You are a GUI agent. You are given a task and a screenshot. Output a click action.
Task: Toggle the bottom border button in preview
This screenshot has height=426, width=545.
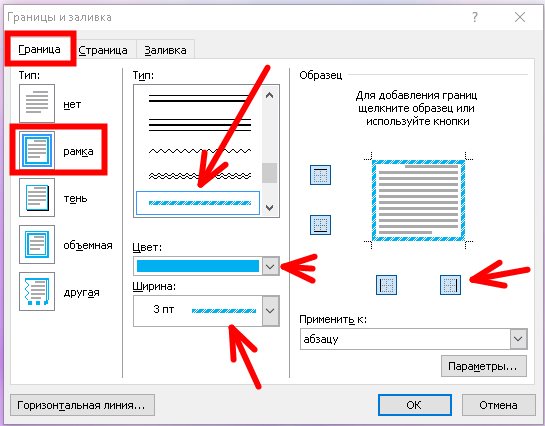point(320,225)
